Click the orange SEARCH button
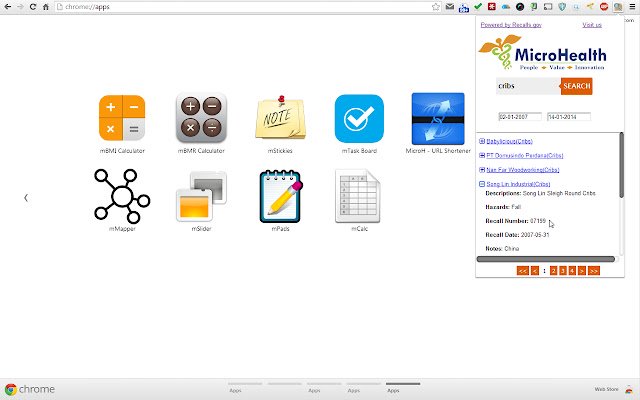This screenshot has width=640, height=400. (576, 86)
